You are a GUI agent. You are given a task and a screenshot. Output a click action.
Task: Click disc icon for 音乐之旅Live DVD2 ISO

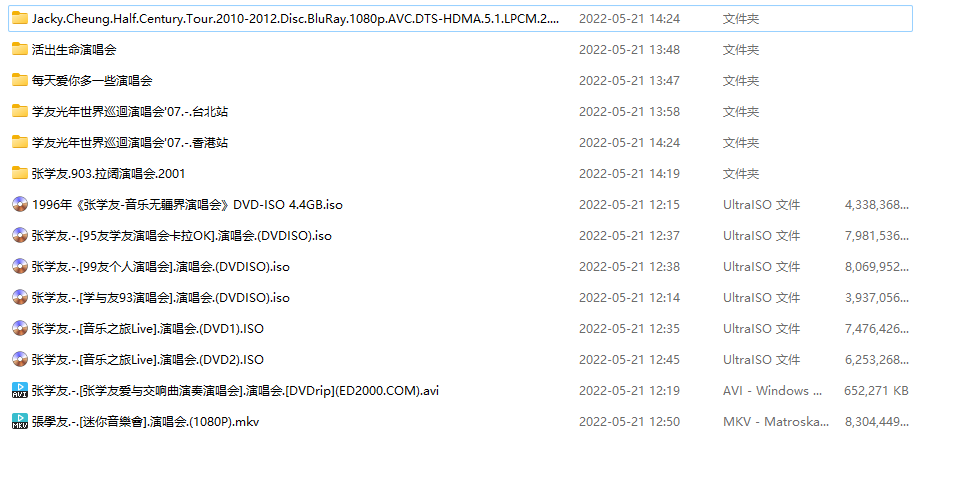pyautogui.click(x=20, y=359)
